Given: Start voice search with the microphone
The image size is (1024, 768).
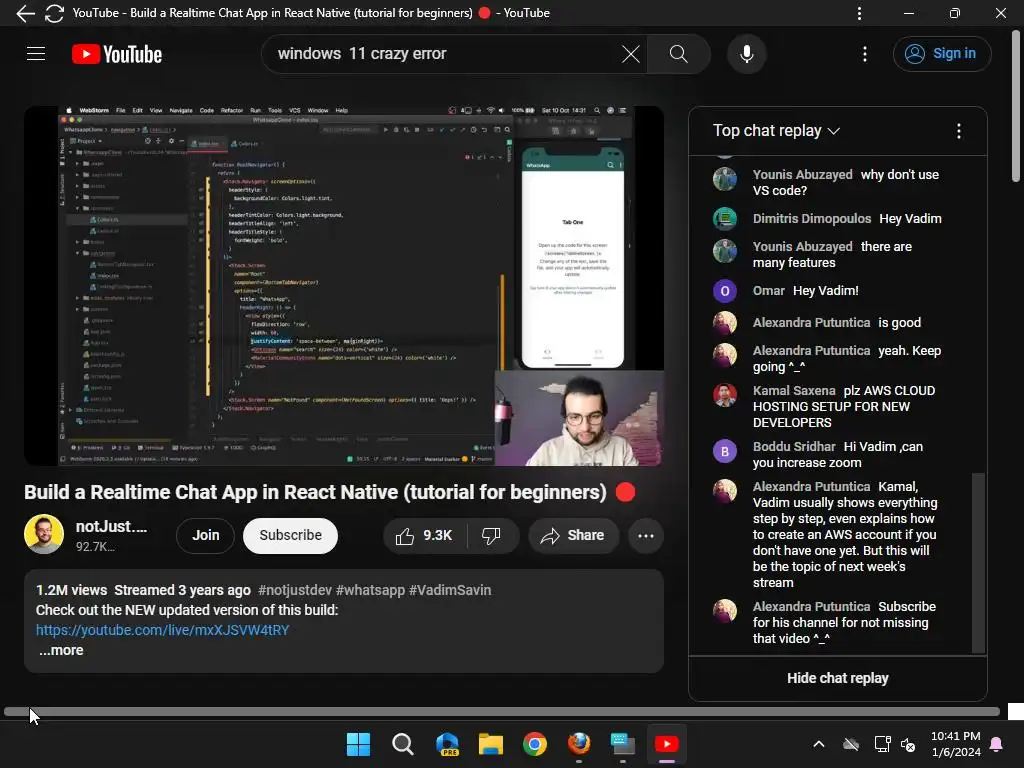Looking at the screenshot, I should click(x=746, y=54).
